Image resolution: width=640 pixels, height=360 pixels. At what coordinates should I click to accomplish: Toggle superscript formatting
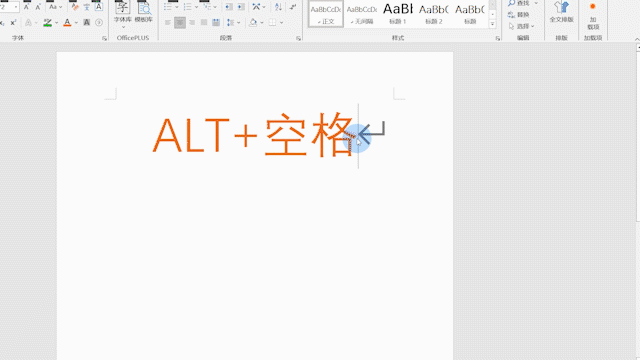pyautogui.click(x=13, y=22)
